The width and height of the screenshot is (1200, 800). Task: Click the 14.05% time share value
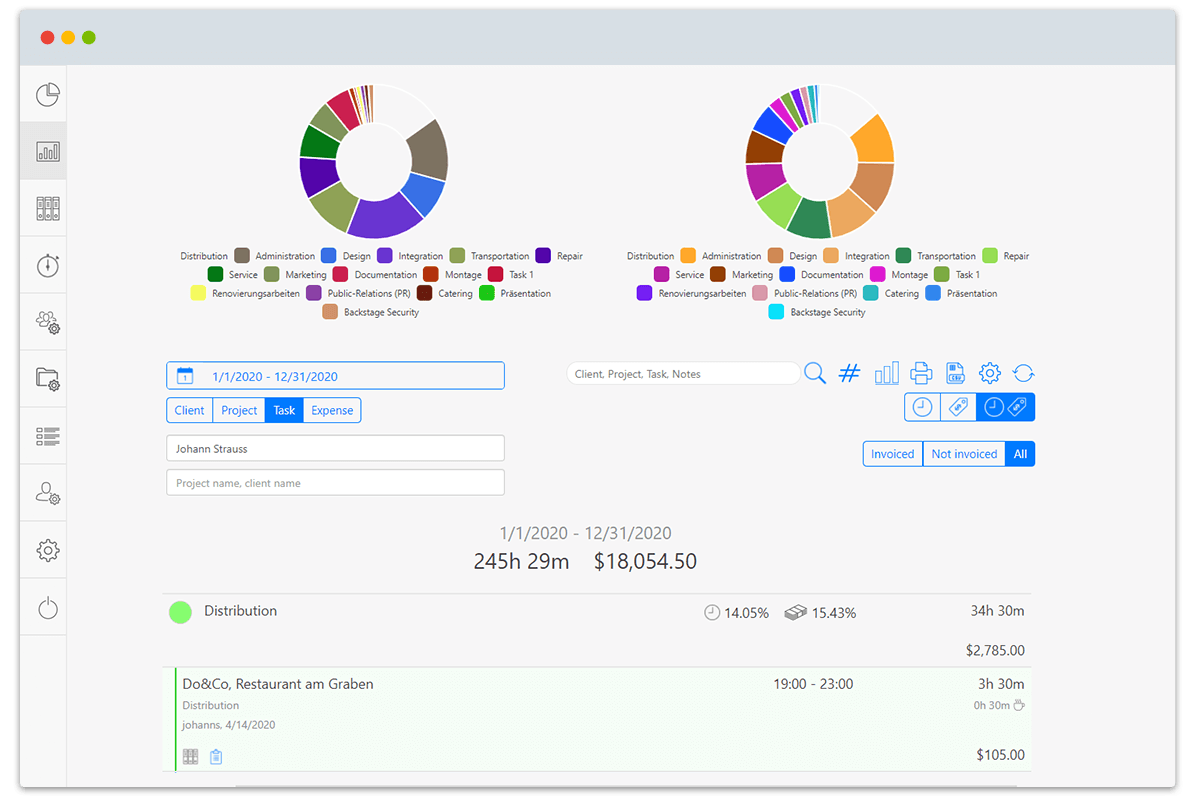click(x=746, y=613)
